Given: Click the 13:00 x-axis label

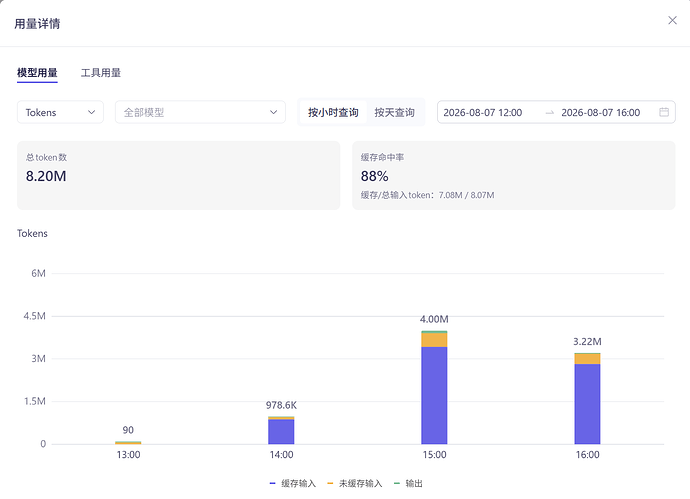Looking at the screenshot, I should (128, 455).
